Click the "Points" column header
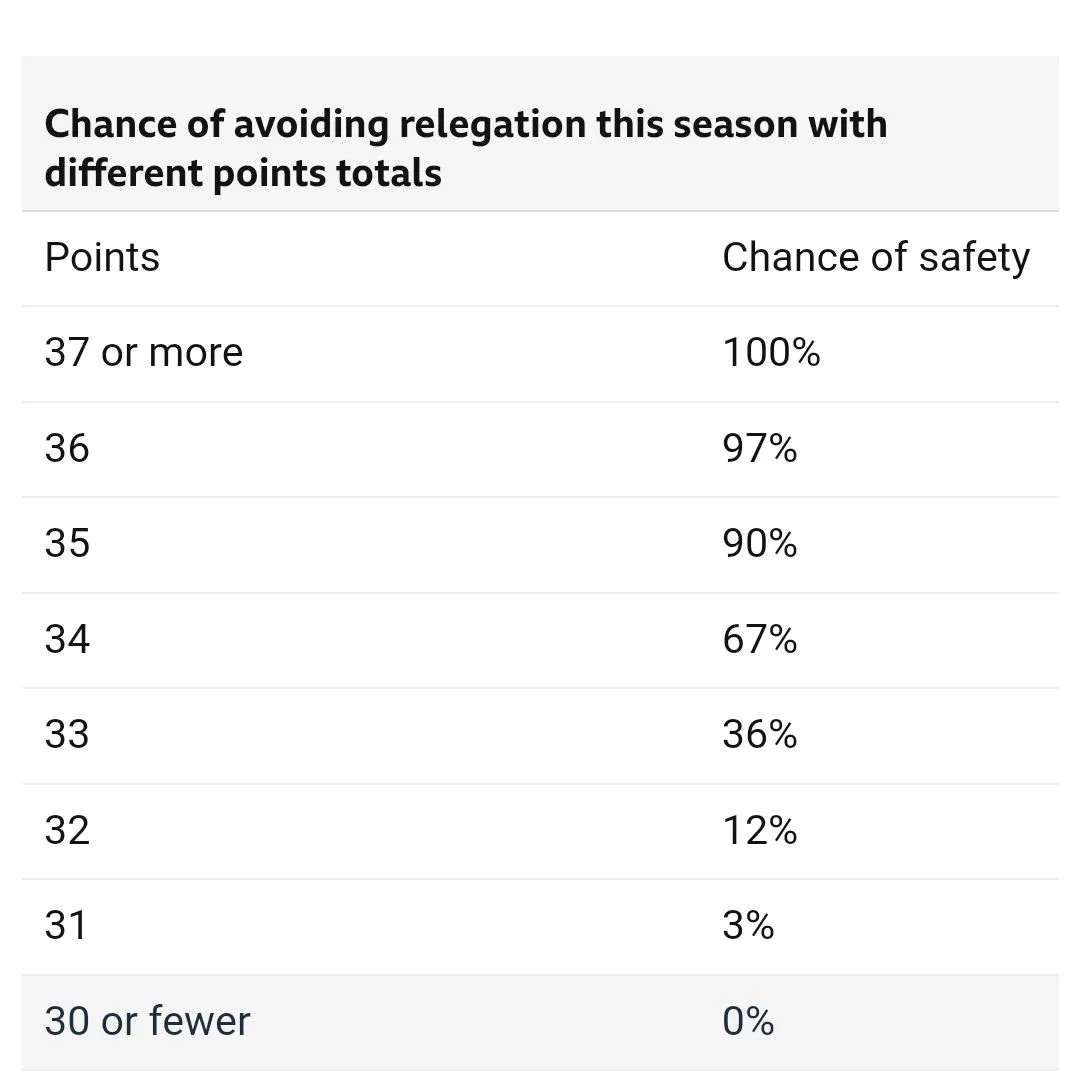Screen dimensions: 1080x1081 [102, 258]
